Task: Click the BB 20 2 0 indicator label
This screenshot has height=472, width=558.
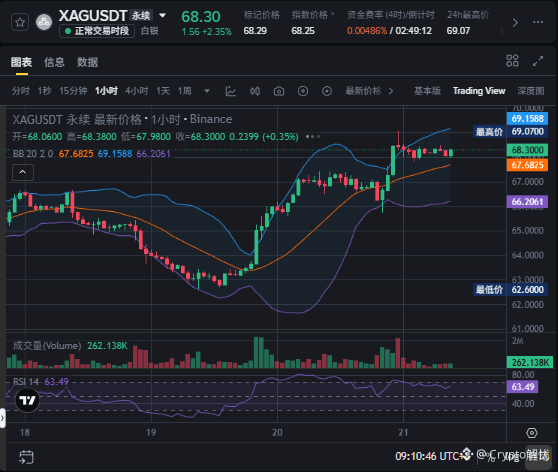Action: pyautogui.click(x=33, y=154)
